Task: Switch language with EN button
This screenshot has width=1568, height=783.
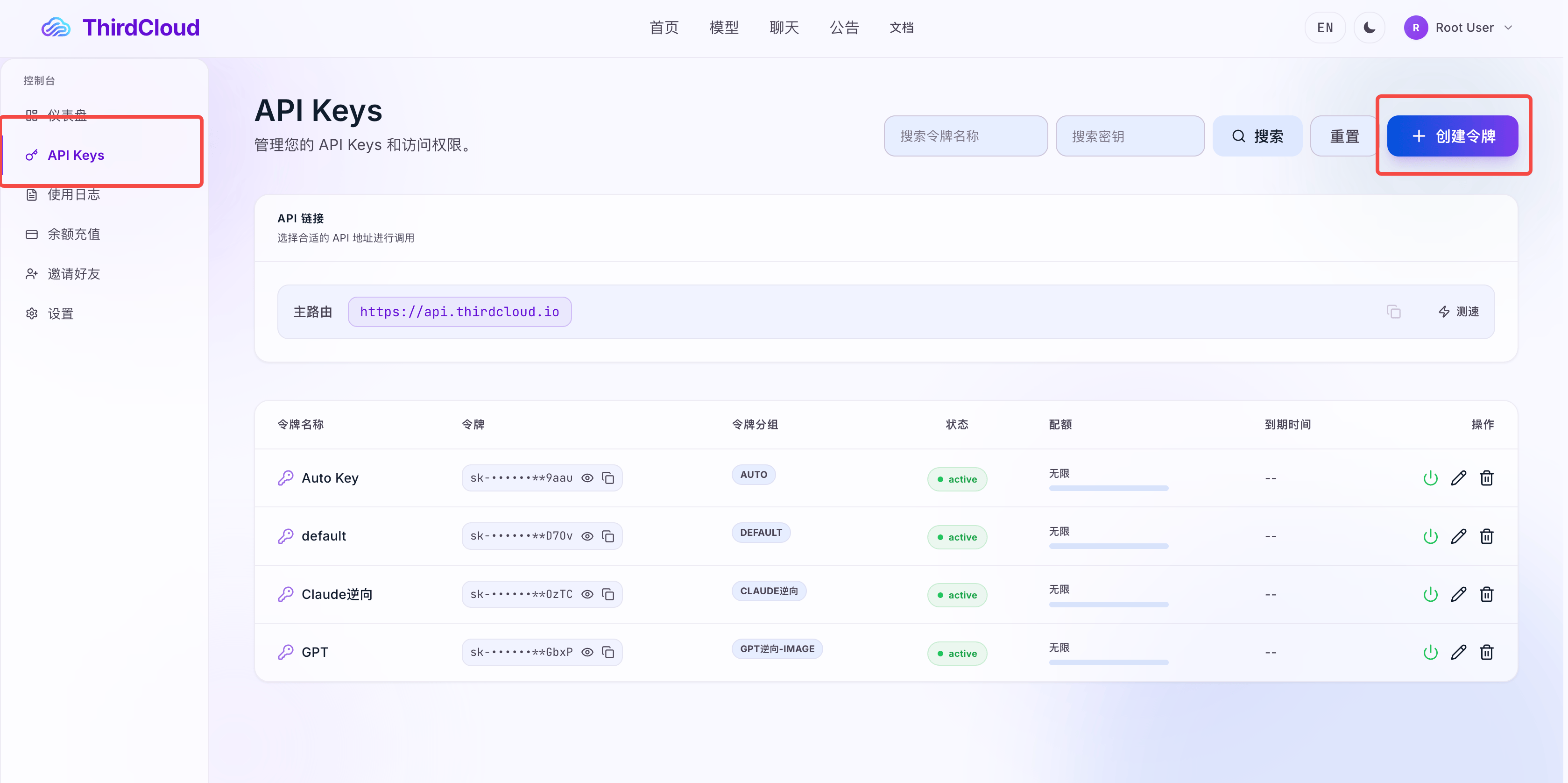Action: click(1325, 28)
